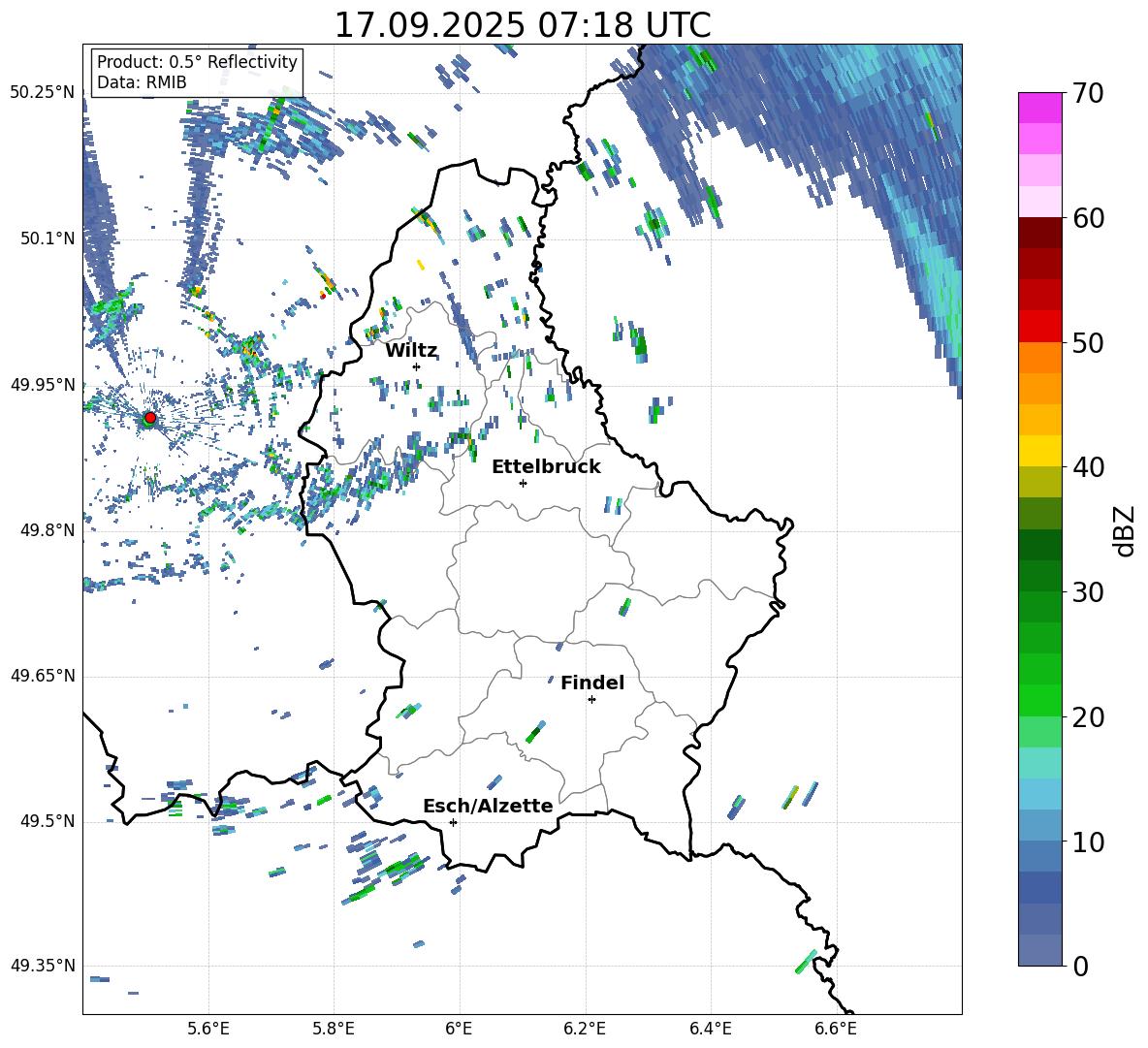Click the dBZ colorbar label

[x=1126, y=530]
